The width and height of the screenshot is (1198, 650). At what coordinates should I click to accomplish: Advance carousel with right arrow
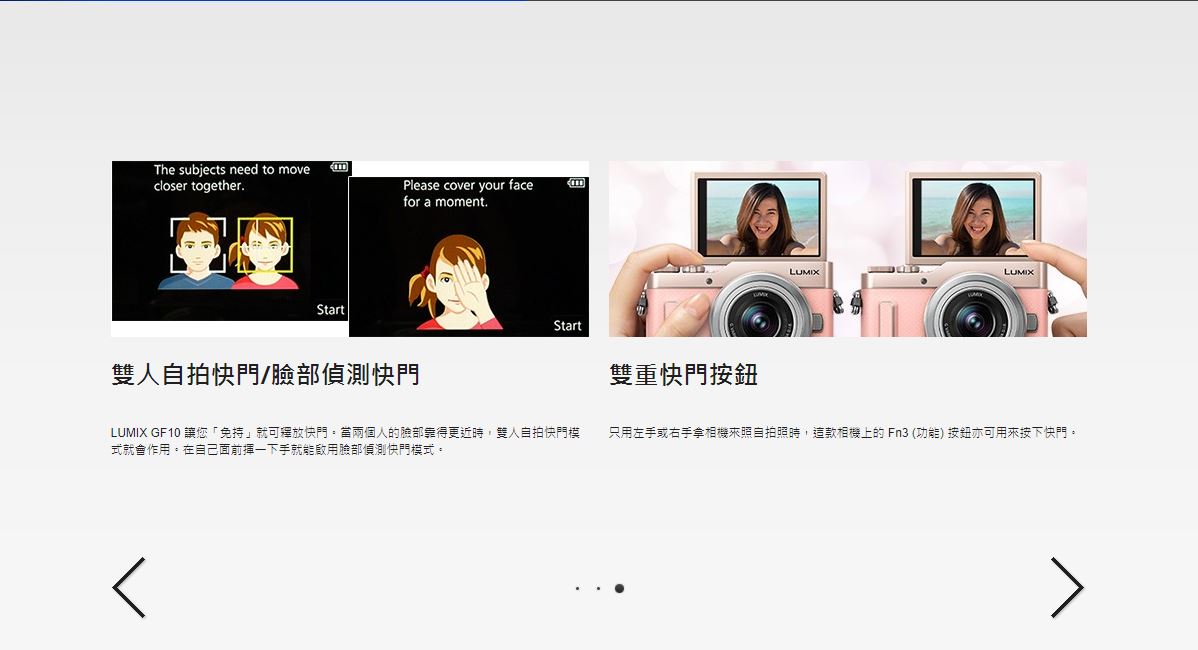1067,587
